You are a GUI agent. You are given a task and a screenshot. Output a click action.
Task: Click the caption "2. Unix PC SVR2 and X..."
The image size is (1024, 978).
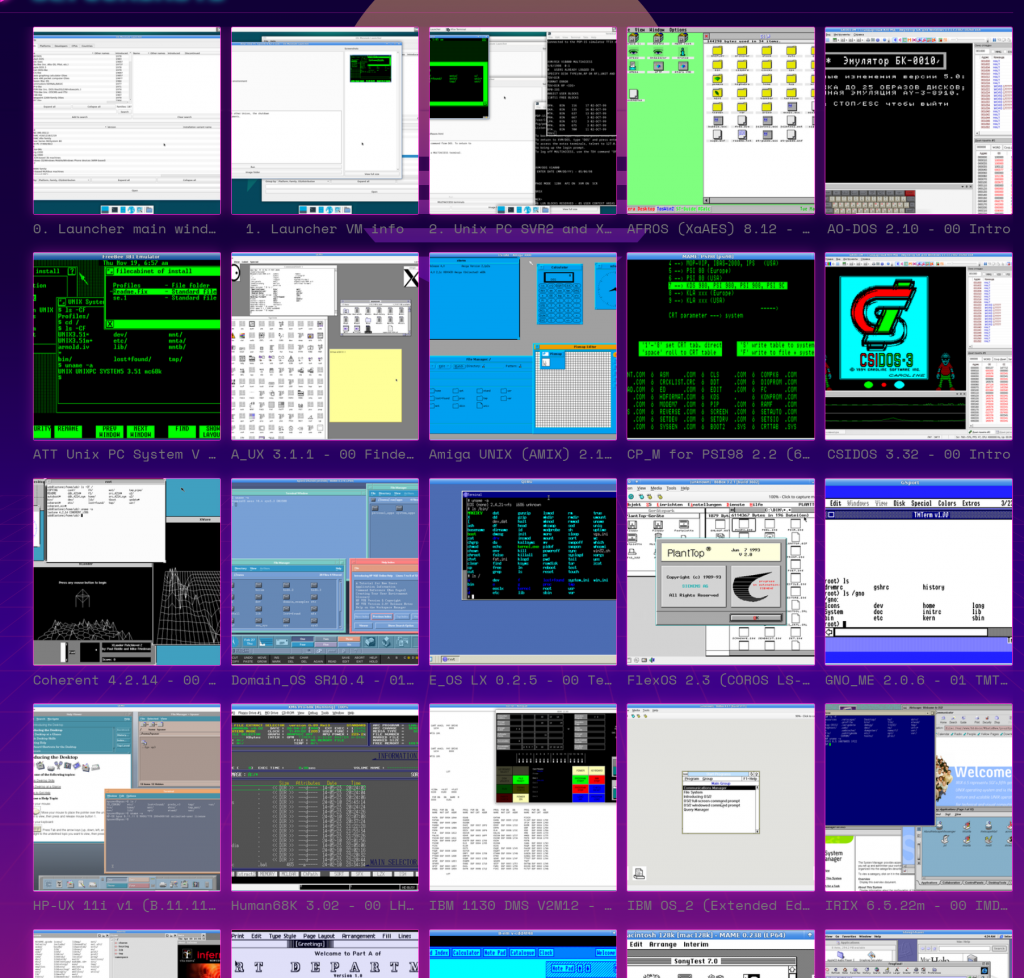[x=520, y=229]
